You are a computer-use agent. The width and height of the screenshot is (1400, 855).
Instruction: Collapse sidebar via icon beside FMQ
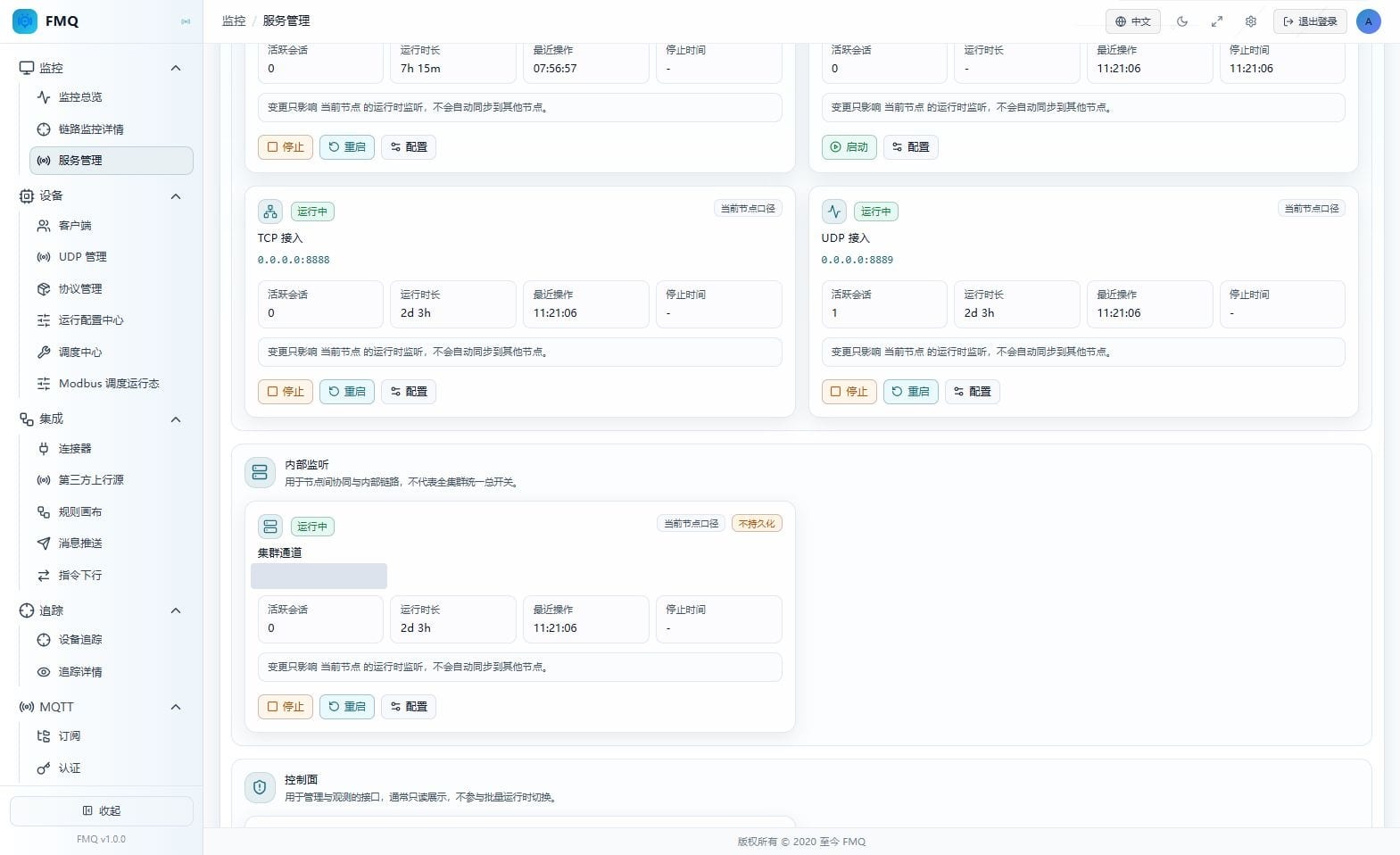186,21
